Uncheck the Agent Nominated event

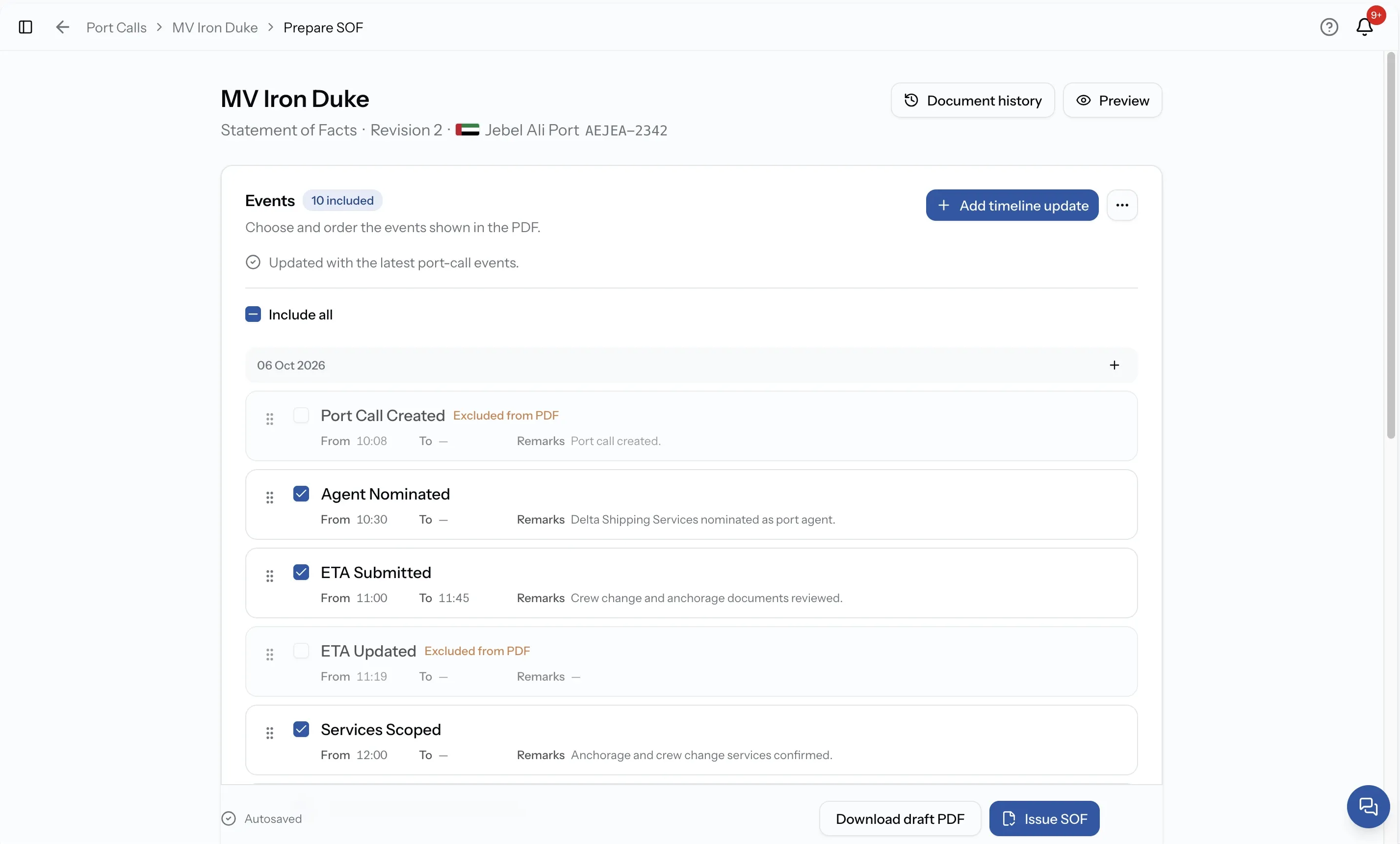(x=301, y=494)
